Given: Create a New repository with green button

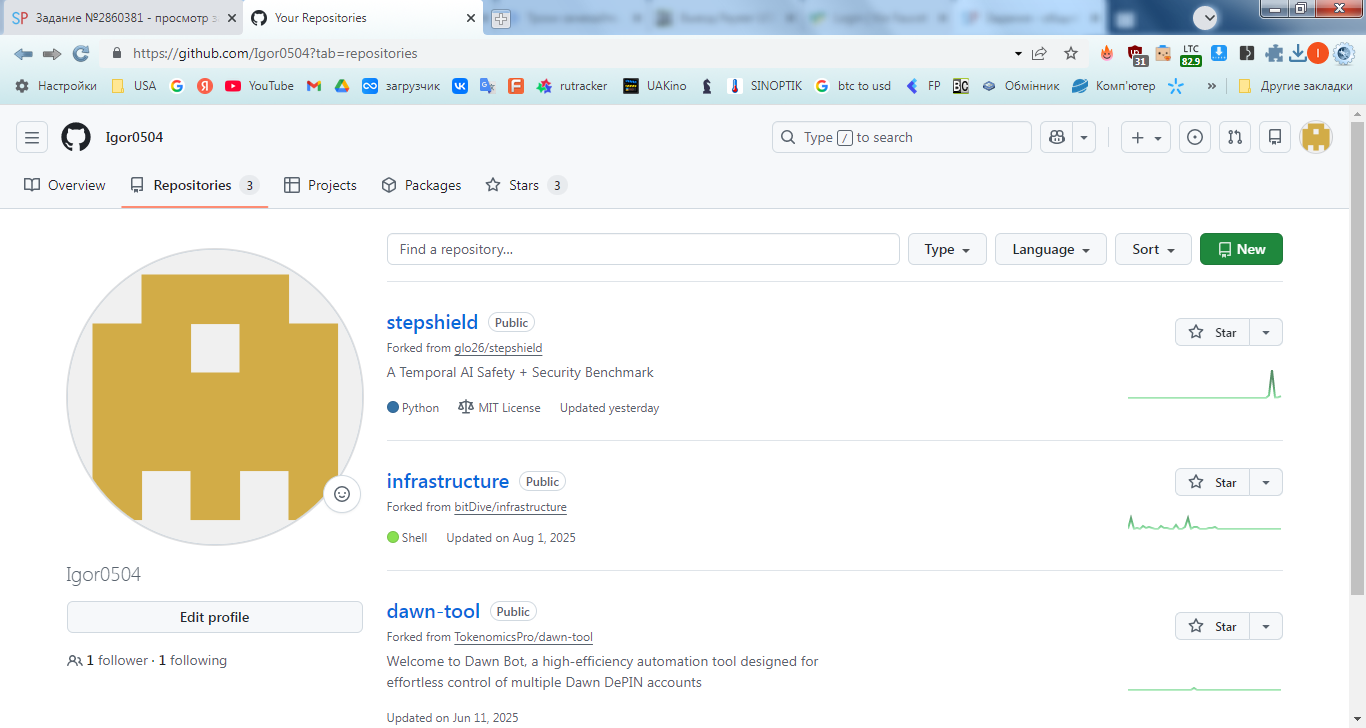Looking at the screenshot, I should pyautogui.click(x=1241, y=249).
